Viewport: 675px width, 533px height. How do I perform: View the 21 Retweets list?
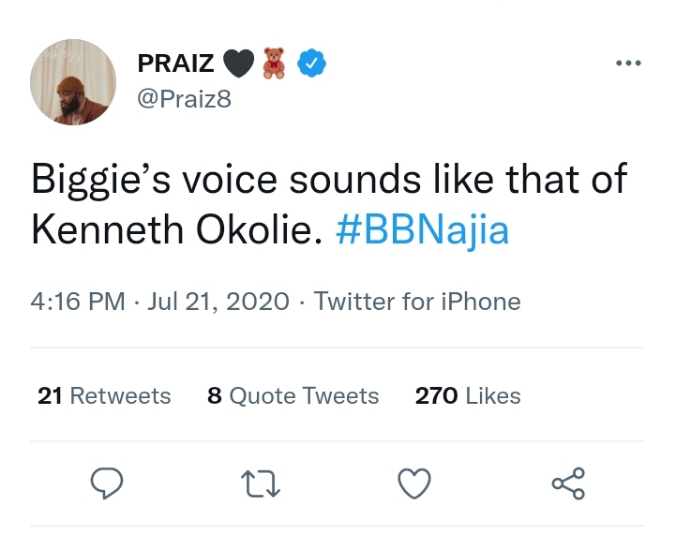(x=104, y=396)
